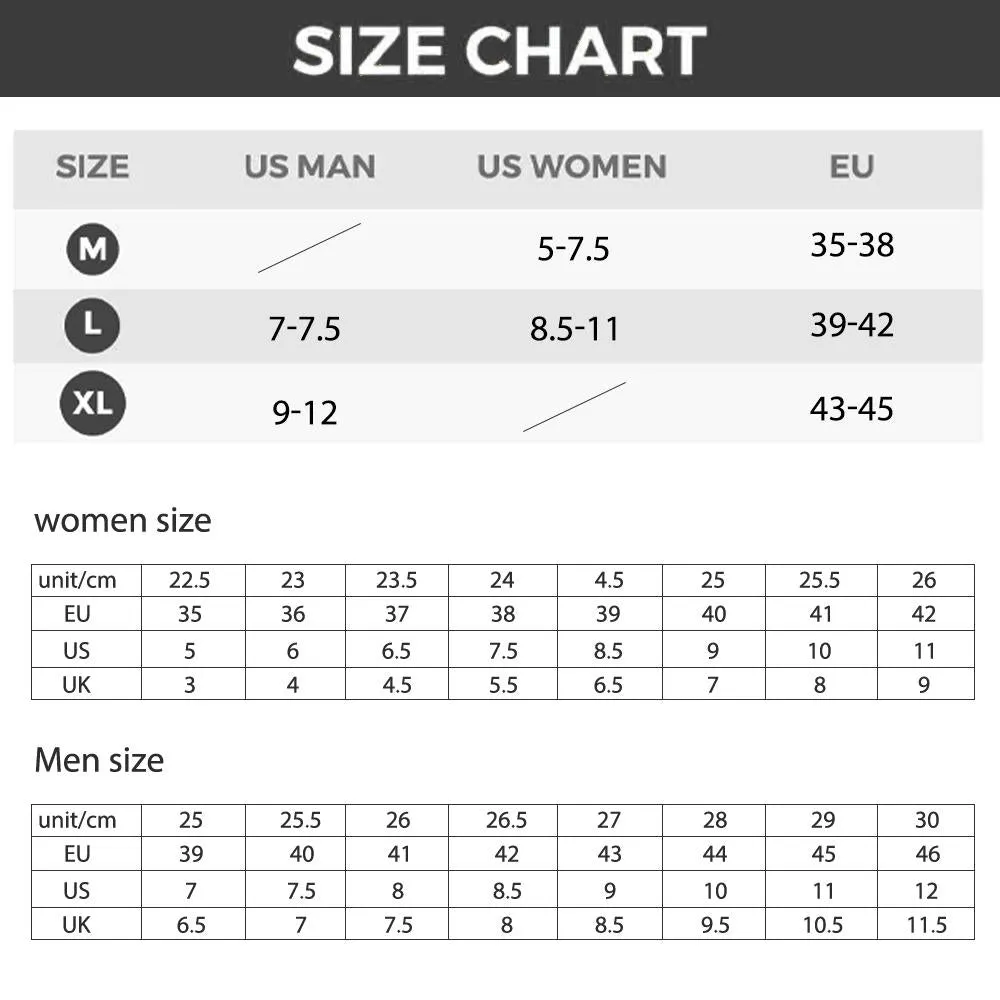Image resolution: width=1000 pixels, height=1000 pixels.
Task: Click the XL size circle icon
Action: (x=92, y=403)
